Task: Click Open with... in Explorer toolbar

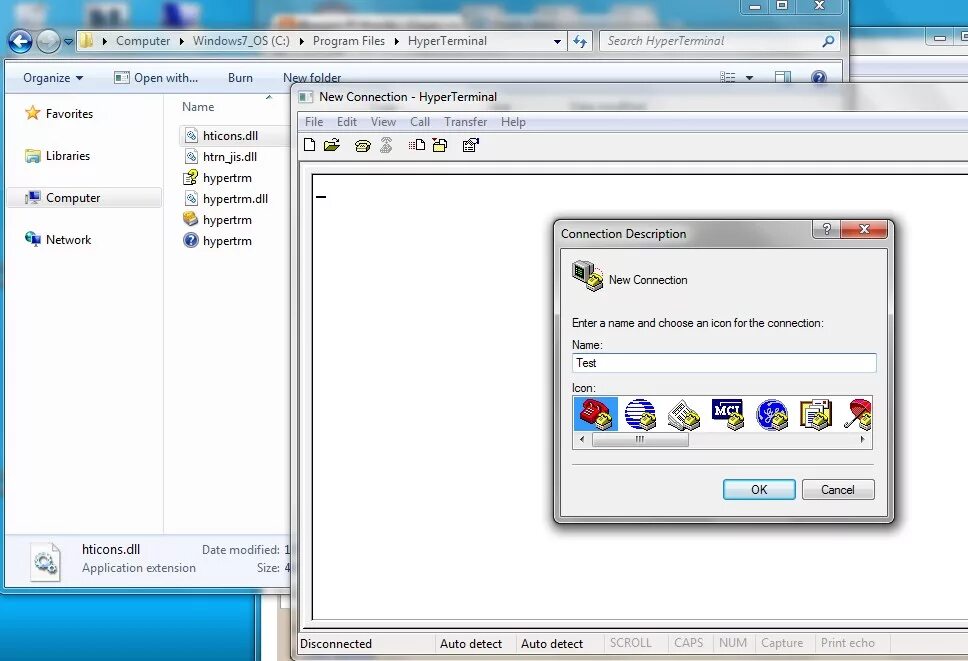Action: pyautogui.click(x=156, y=78)
